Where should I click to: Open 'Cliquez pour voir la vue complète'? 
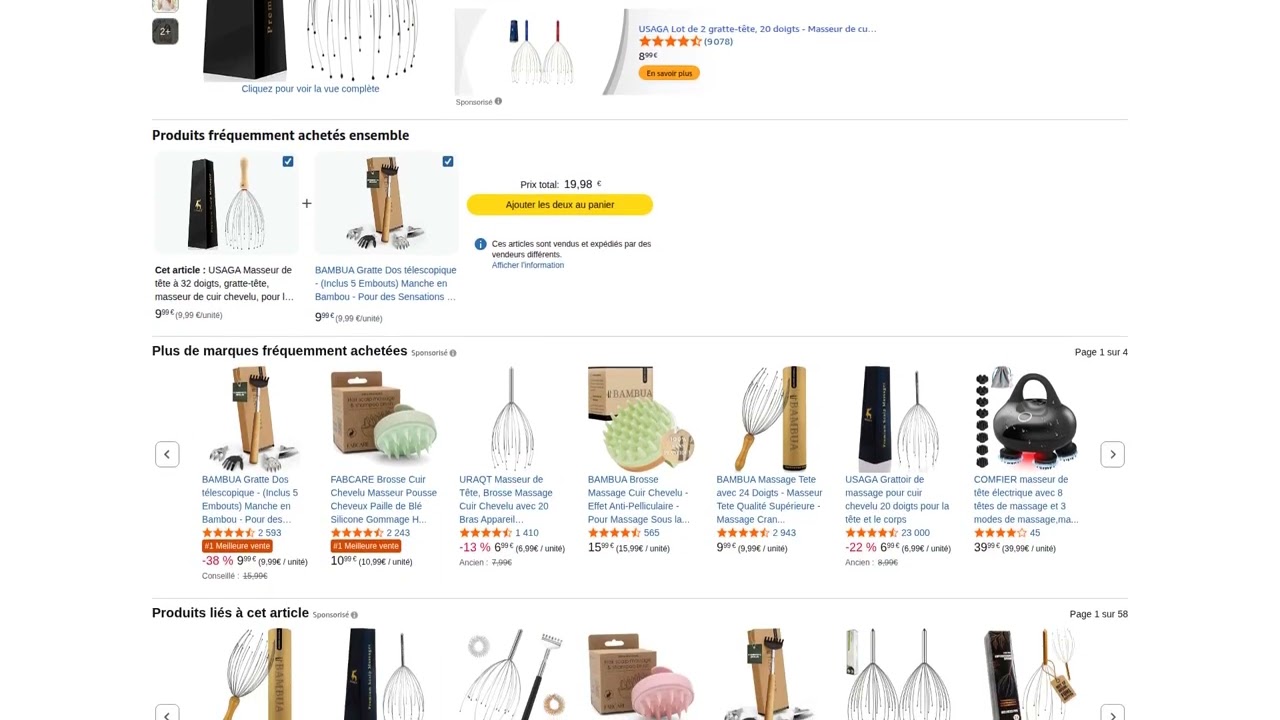[x=310, y=89]
